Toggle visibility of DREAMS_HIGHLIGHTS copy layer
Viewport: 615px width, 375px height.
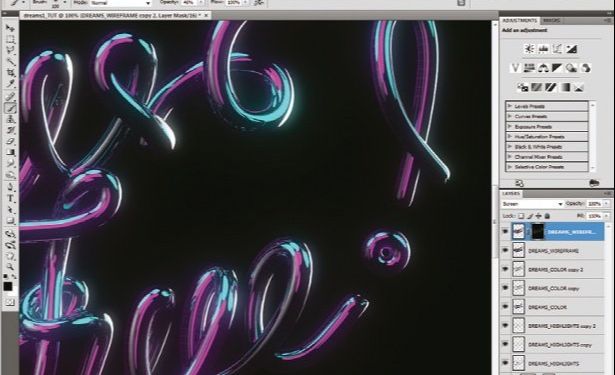pyautogui.click(x=505, y=345)
